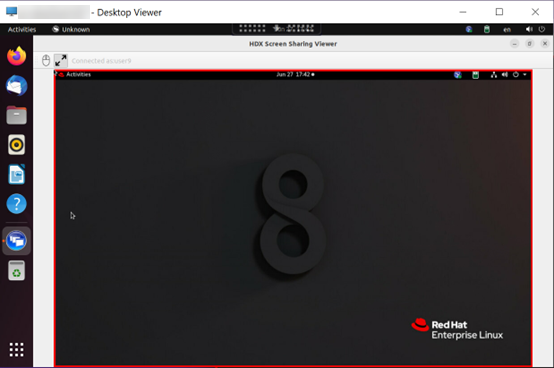Click the globe tray icon in the outer top bar
Viewport: 554px width, 368px height.
click(469, 29)
